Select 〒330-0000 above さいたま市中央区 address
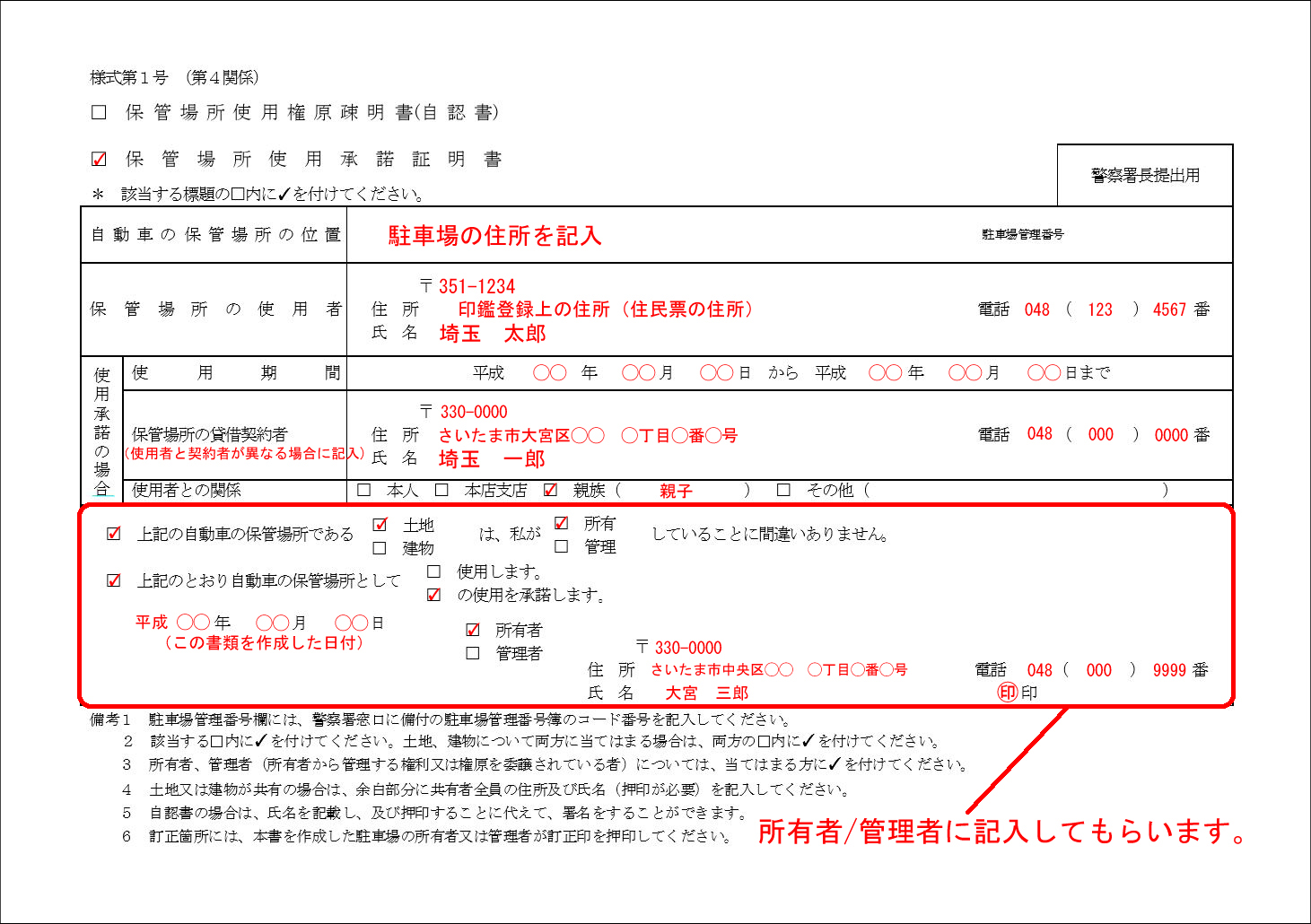The height and width of the screenshot is (924, 1311). tap(679, 648)
